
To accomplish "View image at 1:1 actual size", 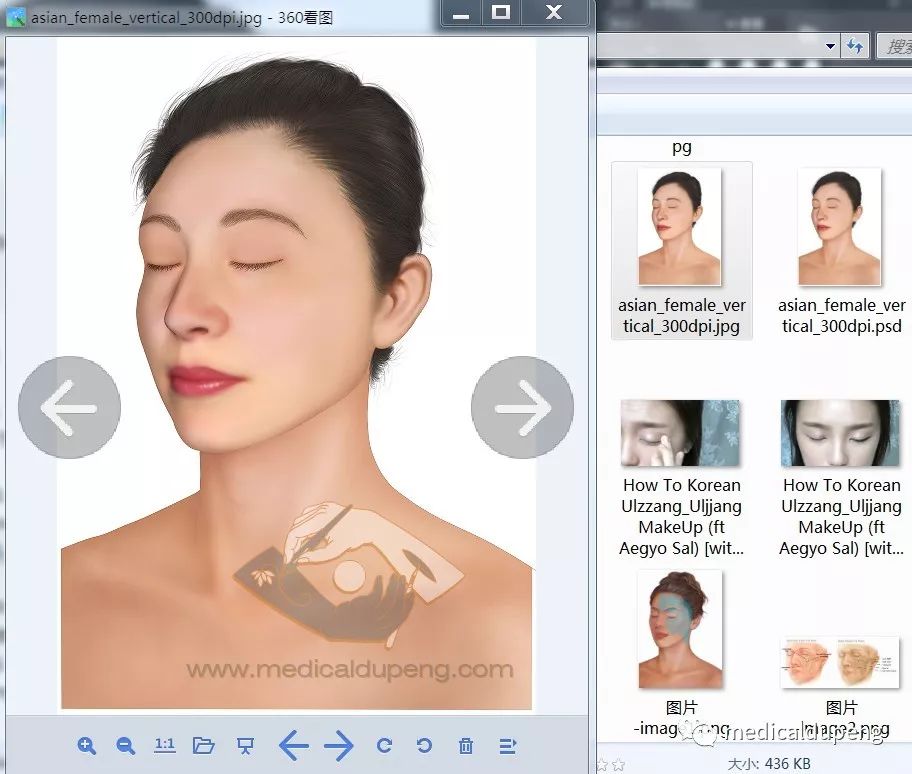I will (164, 745).
